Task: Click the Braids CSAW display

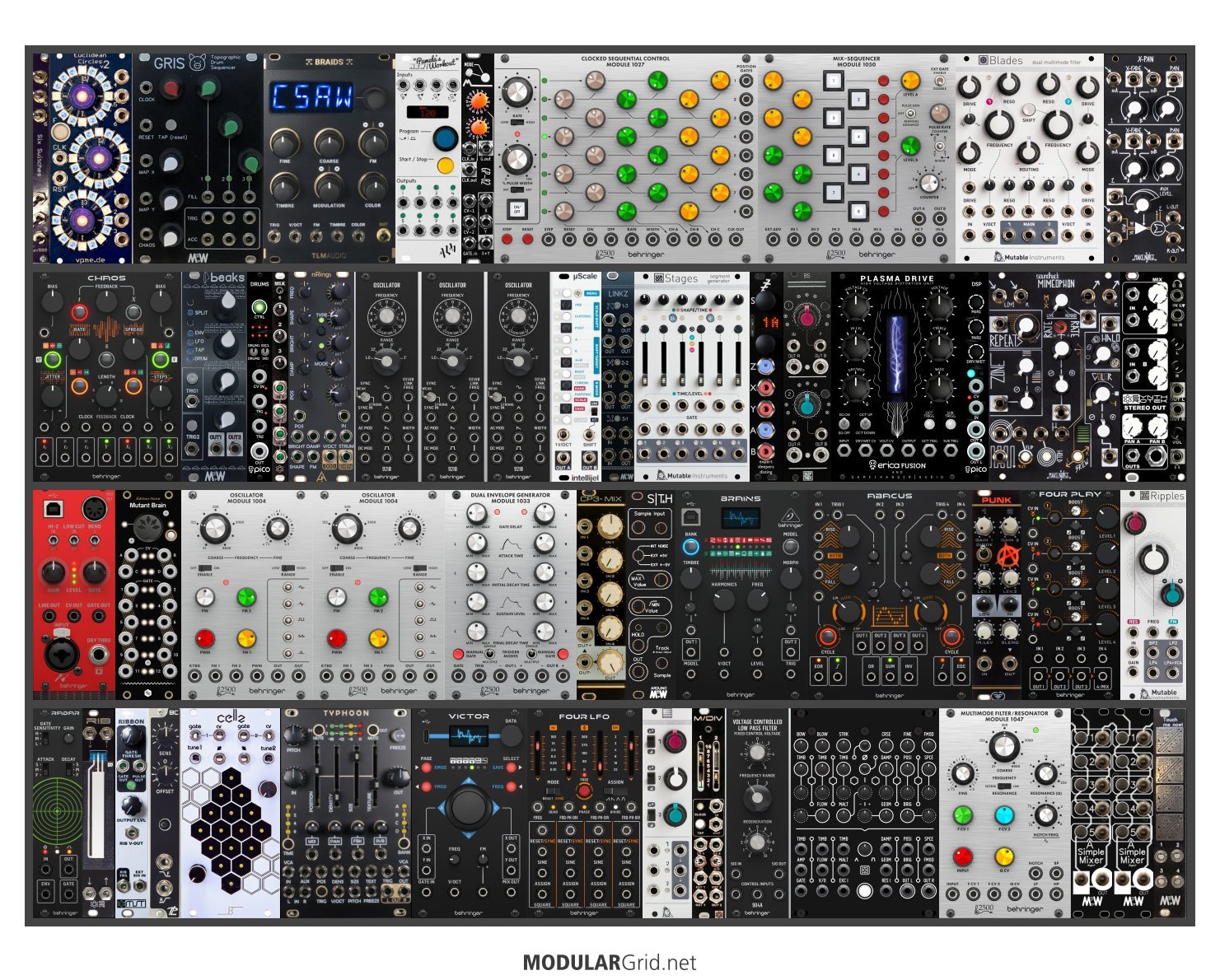Action: point(311,97)
